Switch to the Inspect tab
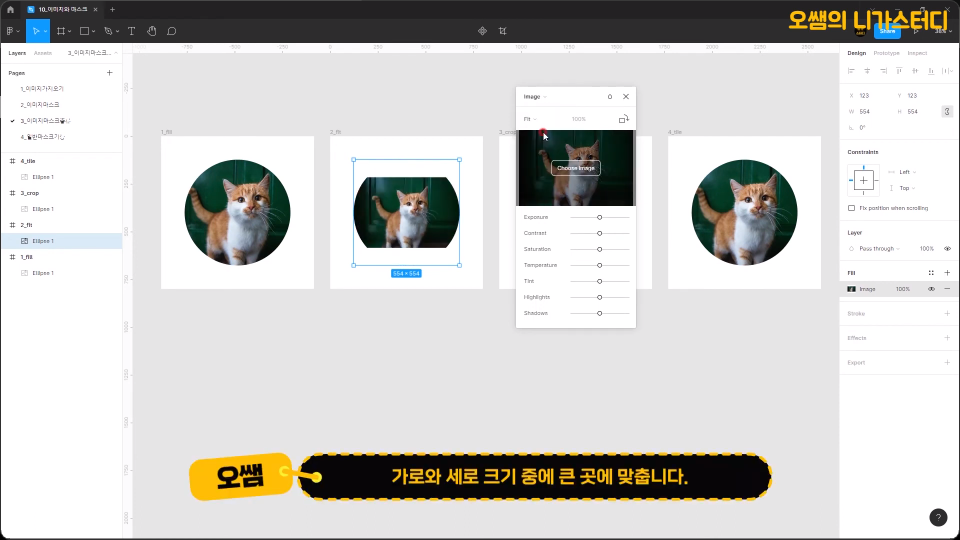Viewport: 960px width, 540px height. point(917,53)
